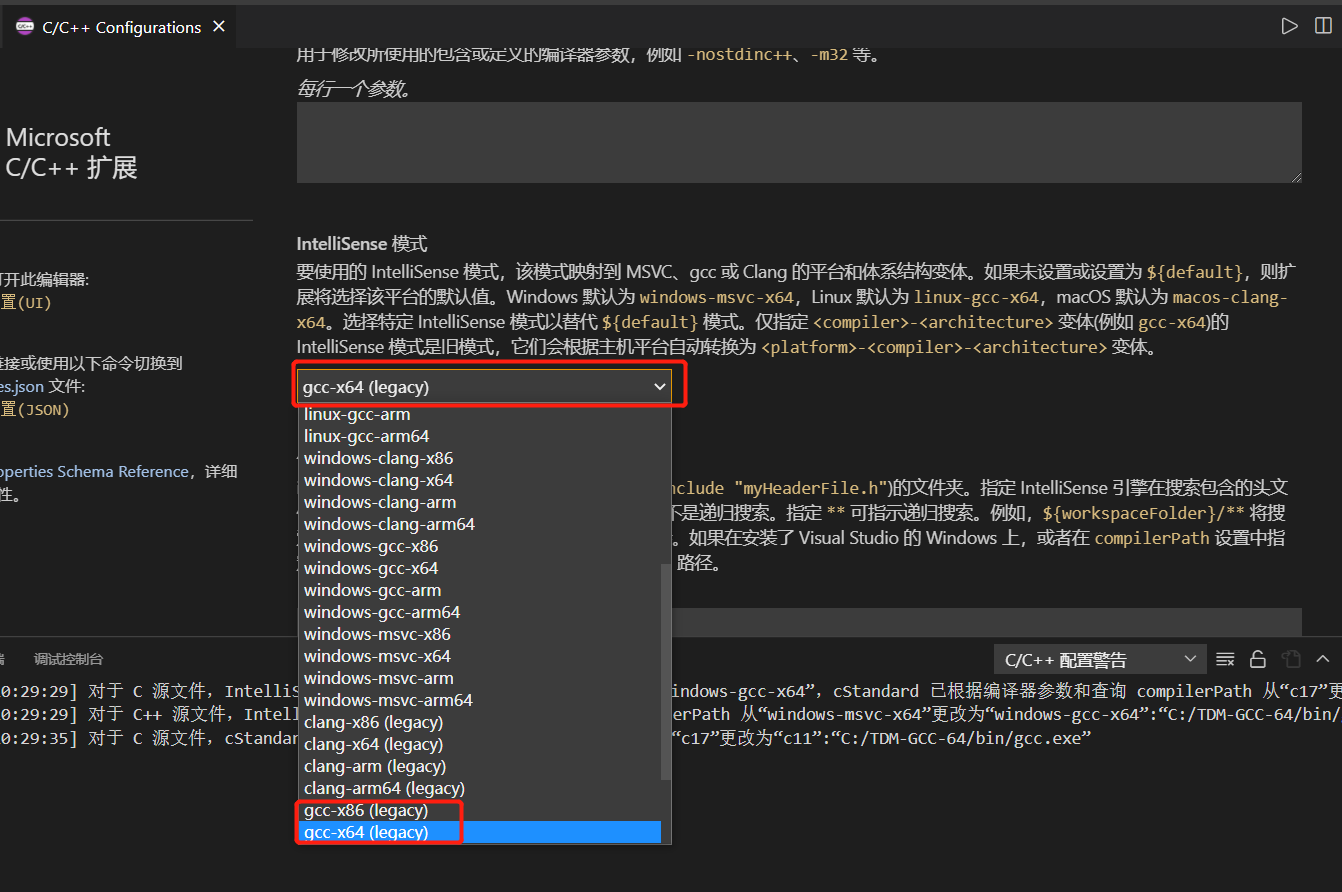Click the Microsoft C/C++ 扩展 title
Viewport: 1342px width, 892px height.
click(71, 152)
